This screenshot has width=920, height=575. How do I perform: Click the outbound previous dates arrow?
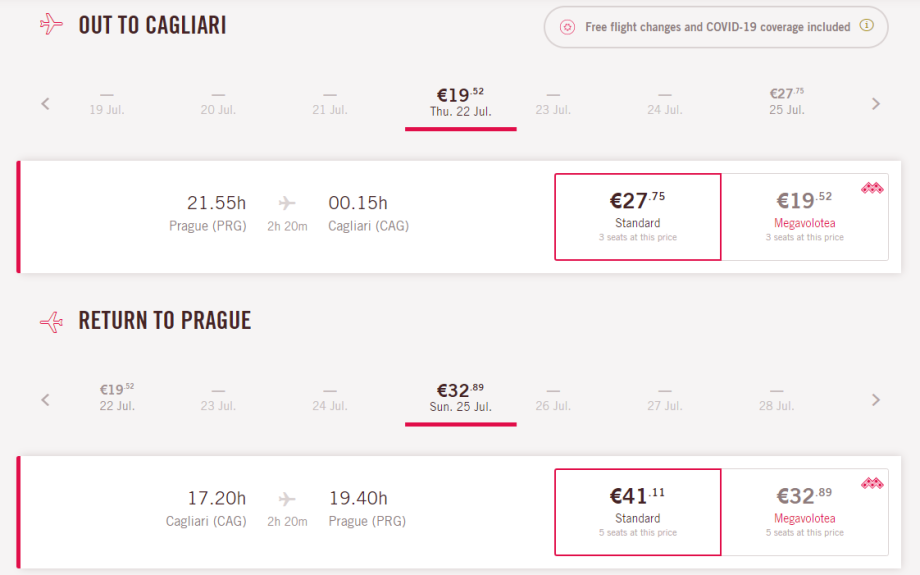click(45, 103)
